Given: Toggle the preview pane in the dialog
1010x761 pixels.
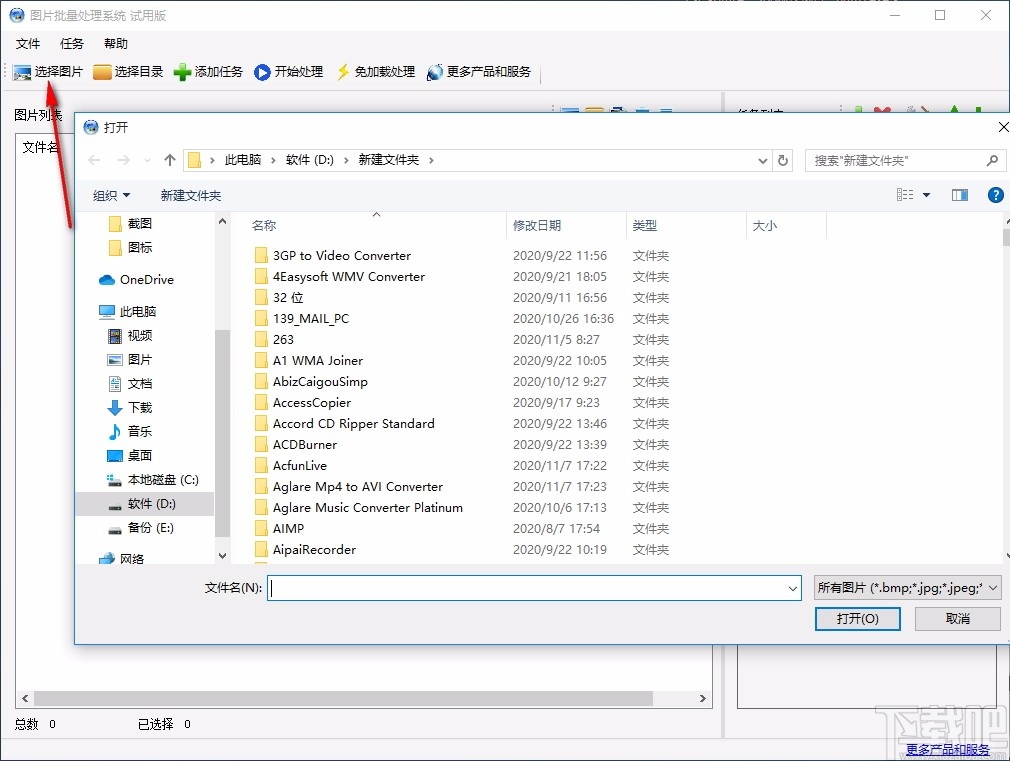Looking at the screenshot, I should click(x=959, y=195).
